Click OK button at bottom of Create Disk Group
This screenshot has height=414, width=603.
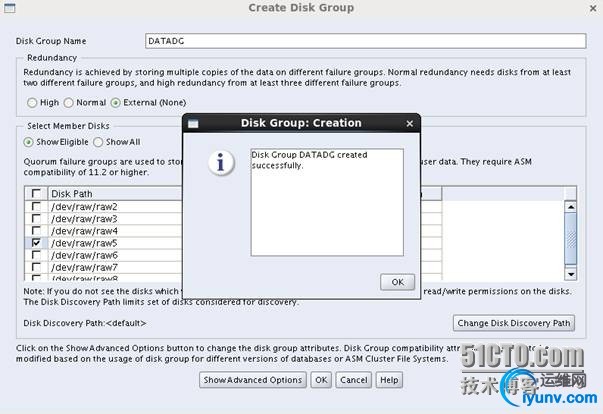click(321, 380)
